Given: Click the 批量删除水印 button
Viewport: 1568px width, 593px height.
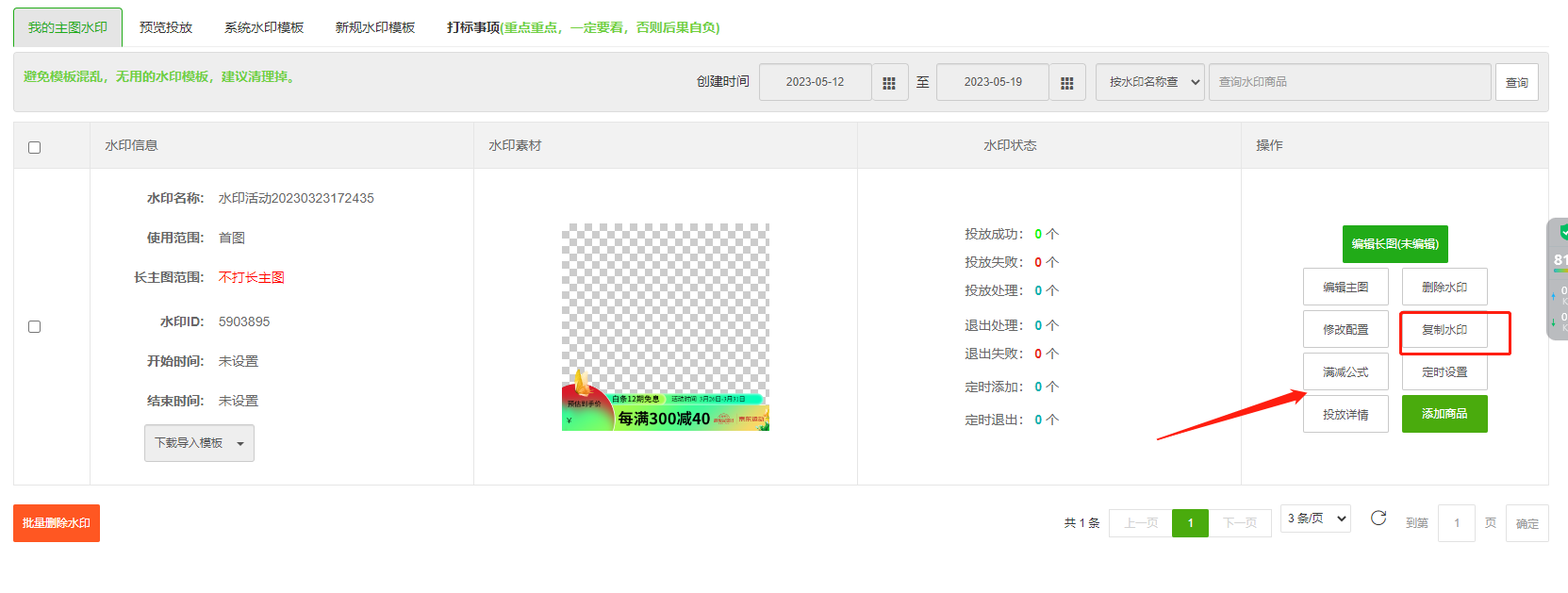Looking at the screenshot, I should tap(57, 523).
